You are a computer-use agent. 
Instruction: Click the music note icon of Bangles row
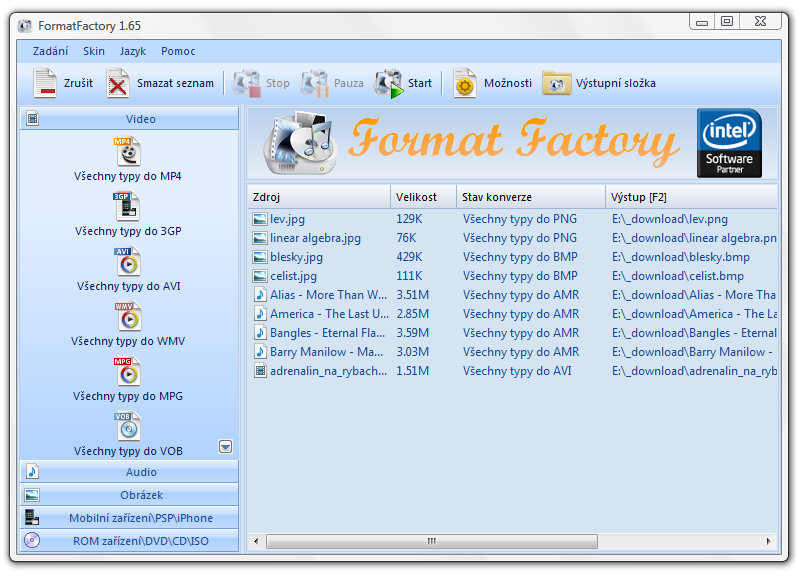click(x=260, y=333)
